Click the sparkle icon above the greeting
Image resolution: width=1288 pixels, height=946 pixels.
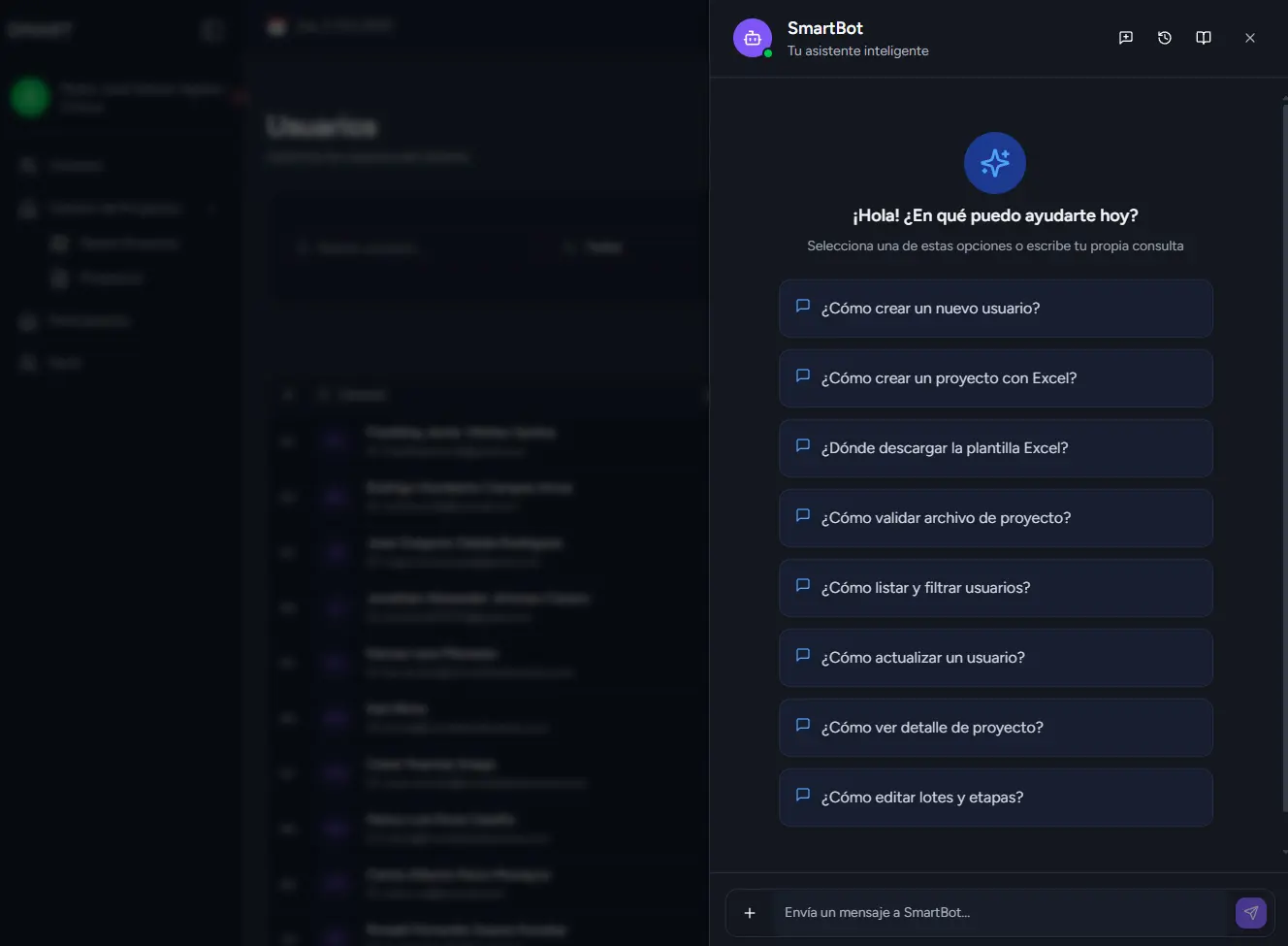click(x=995, y=163)
